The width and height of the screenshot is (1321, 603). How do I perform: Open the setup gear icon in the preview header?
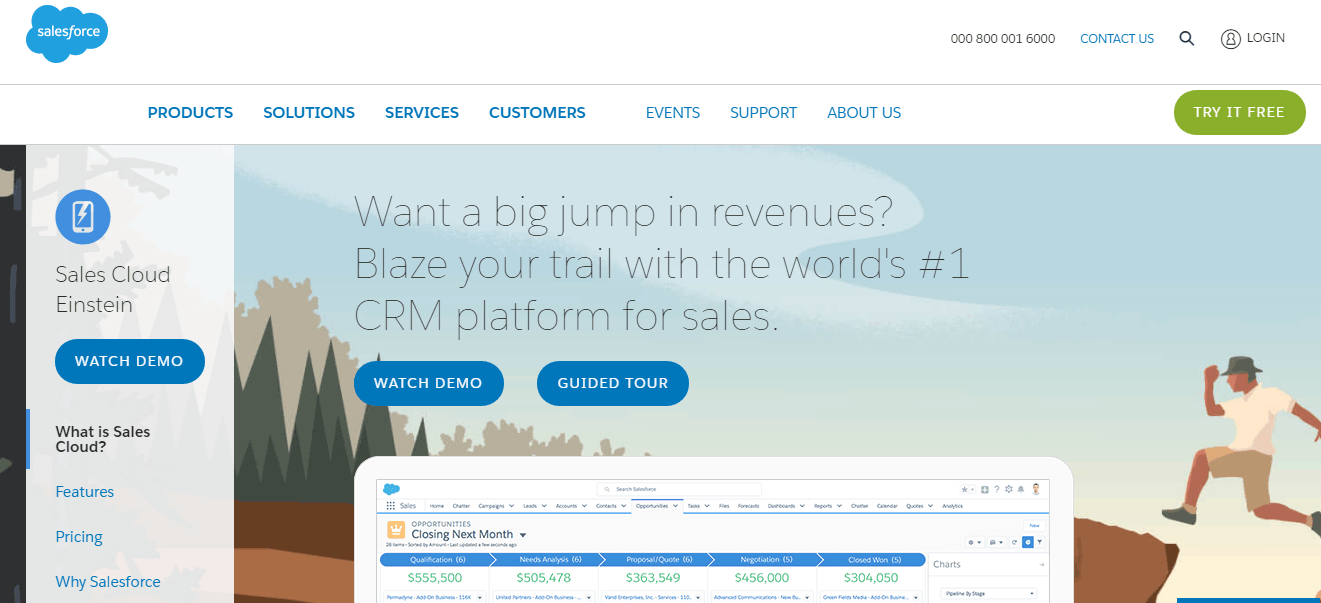tap(1009, 489)
